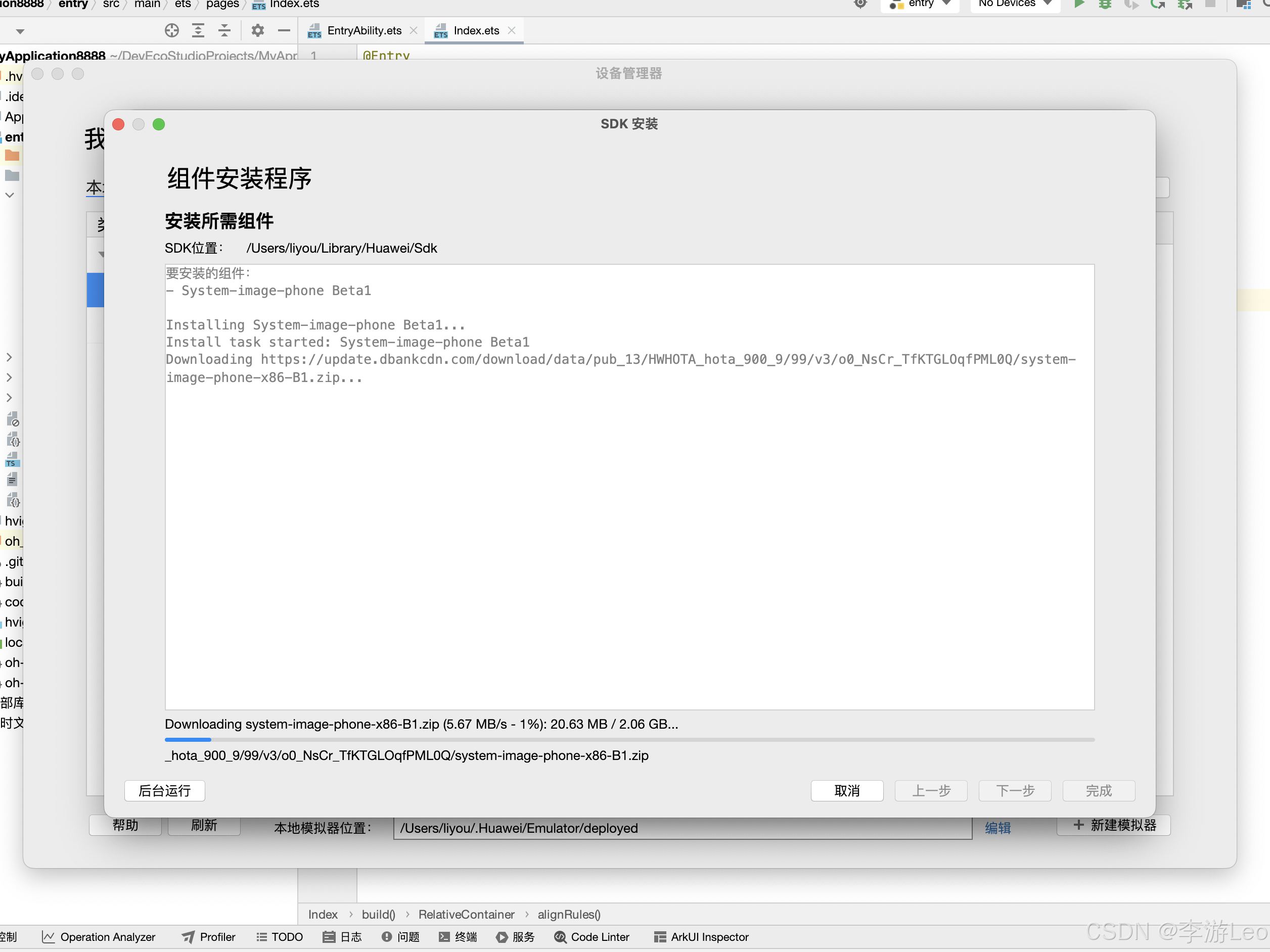Click the Index breadcrumb item
Image resolution: width=1270 pixels, height=952 pixels.
click(323, 915)
